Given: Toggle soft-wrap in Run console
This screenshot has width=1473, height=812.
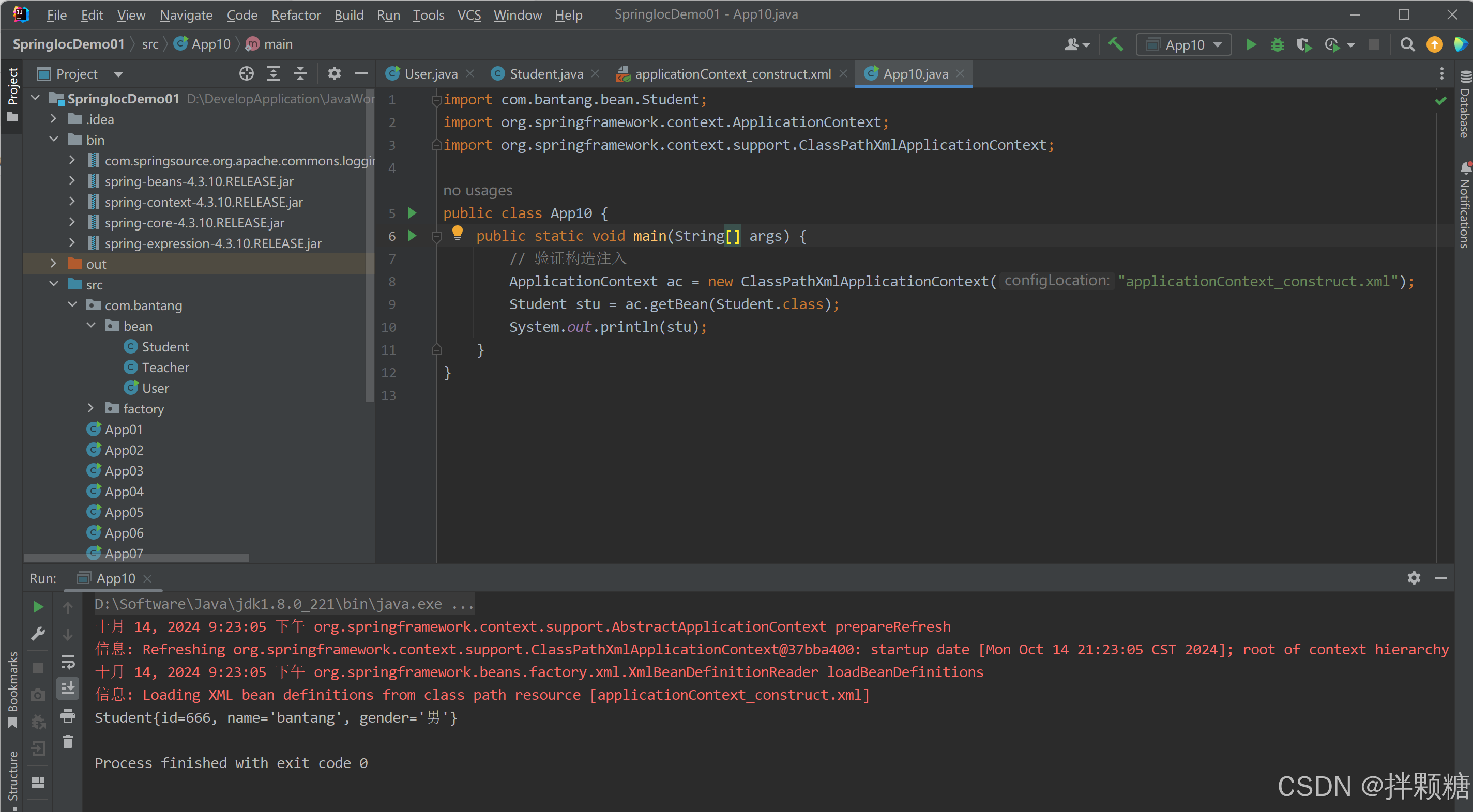Looking at the screenshot, I should pyautogui.click(x=68, y=662).
